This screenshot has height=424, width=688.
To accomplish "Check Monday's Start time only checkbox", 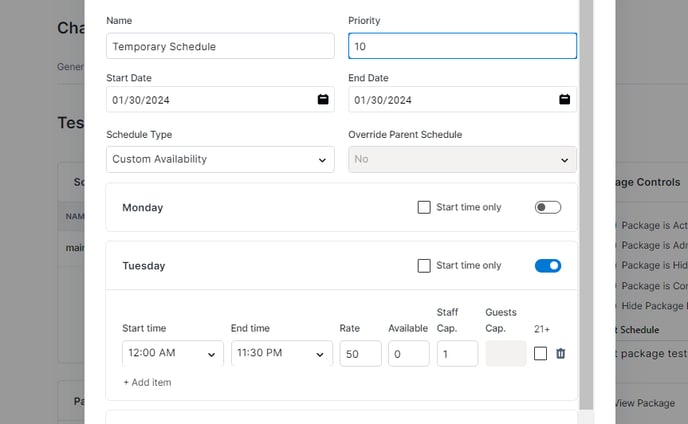I will (x=424, y=207).
